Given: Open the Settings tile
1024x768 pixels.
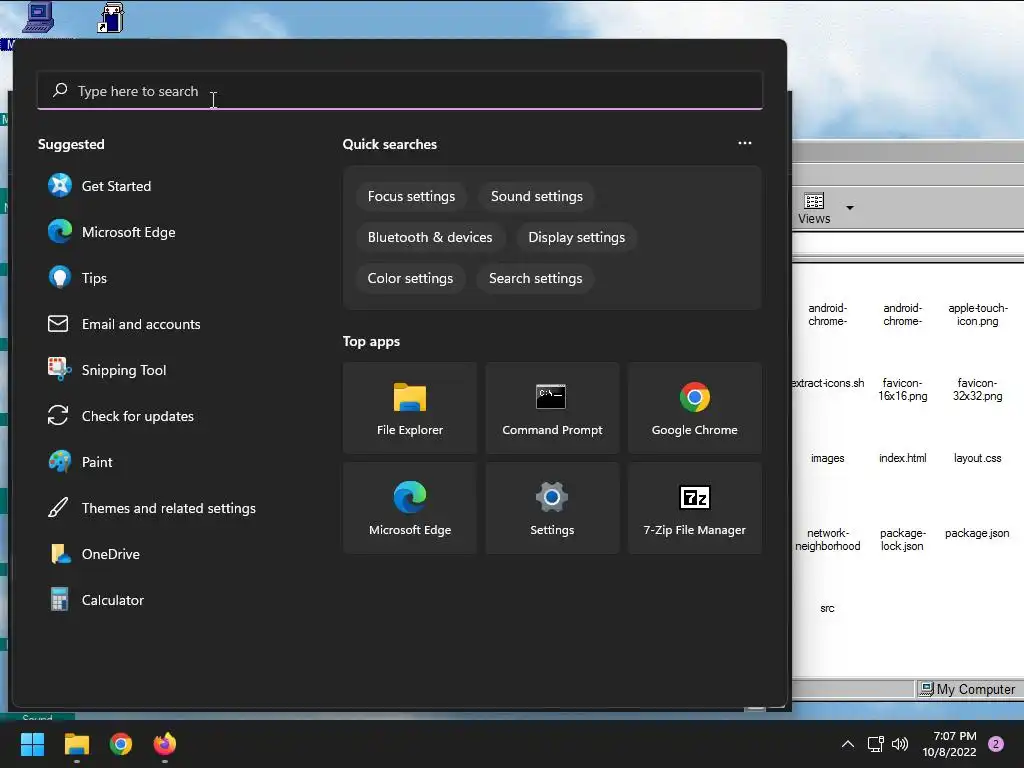Looking at the screenshot, I should point(552,508).
